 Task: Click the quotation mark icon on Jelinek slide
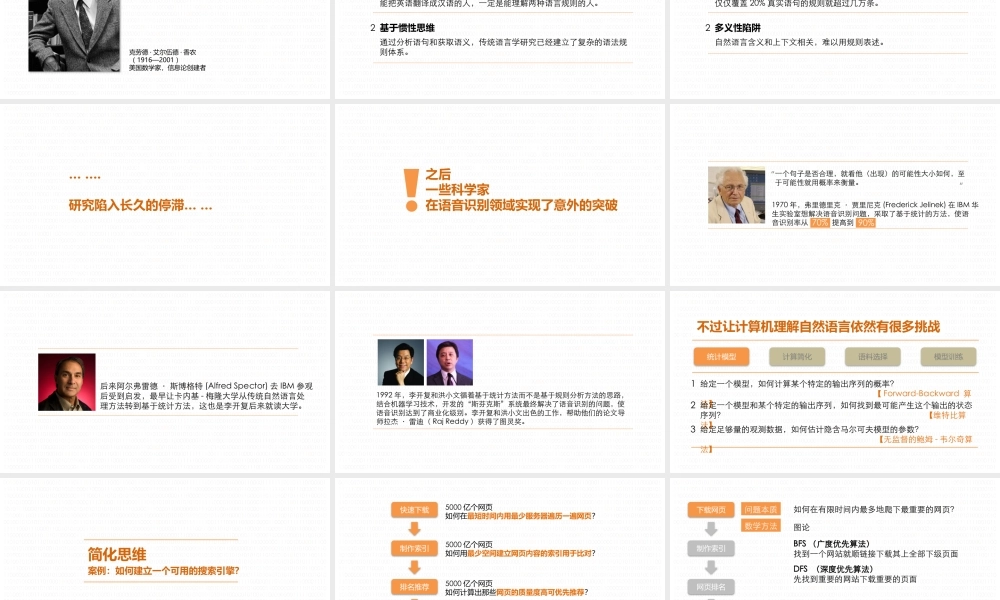(x=772, y=173)
